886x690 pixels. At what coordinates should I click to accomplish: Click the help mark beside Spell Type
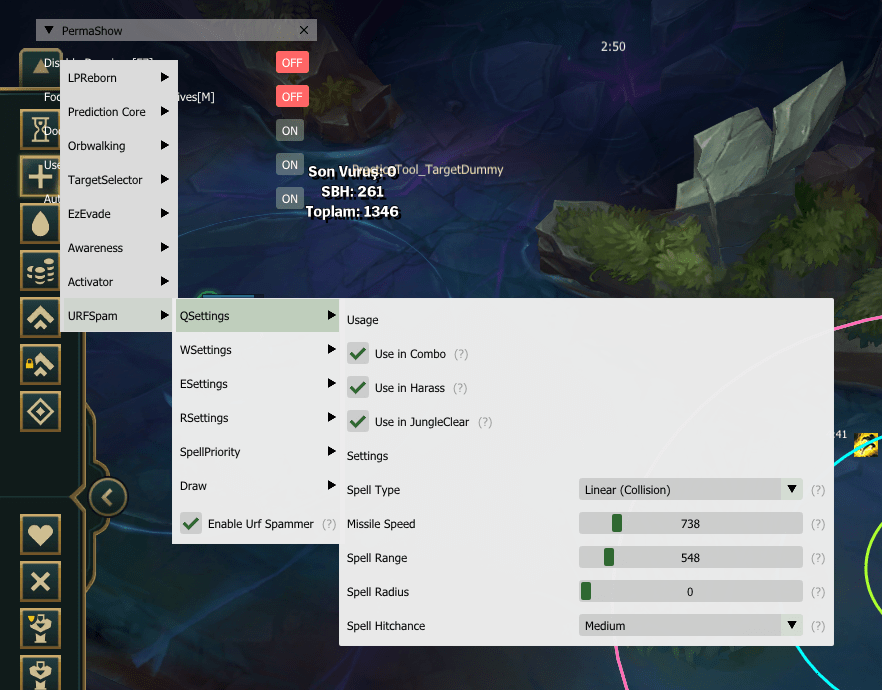pos(818,490)
